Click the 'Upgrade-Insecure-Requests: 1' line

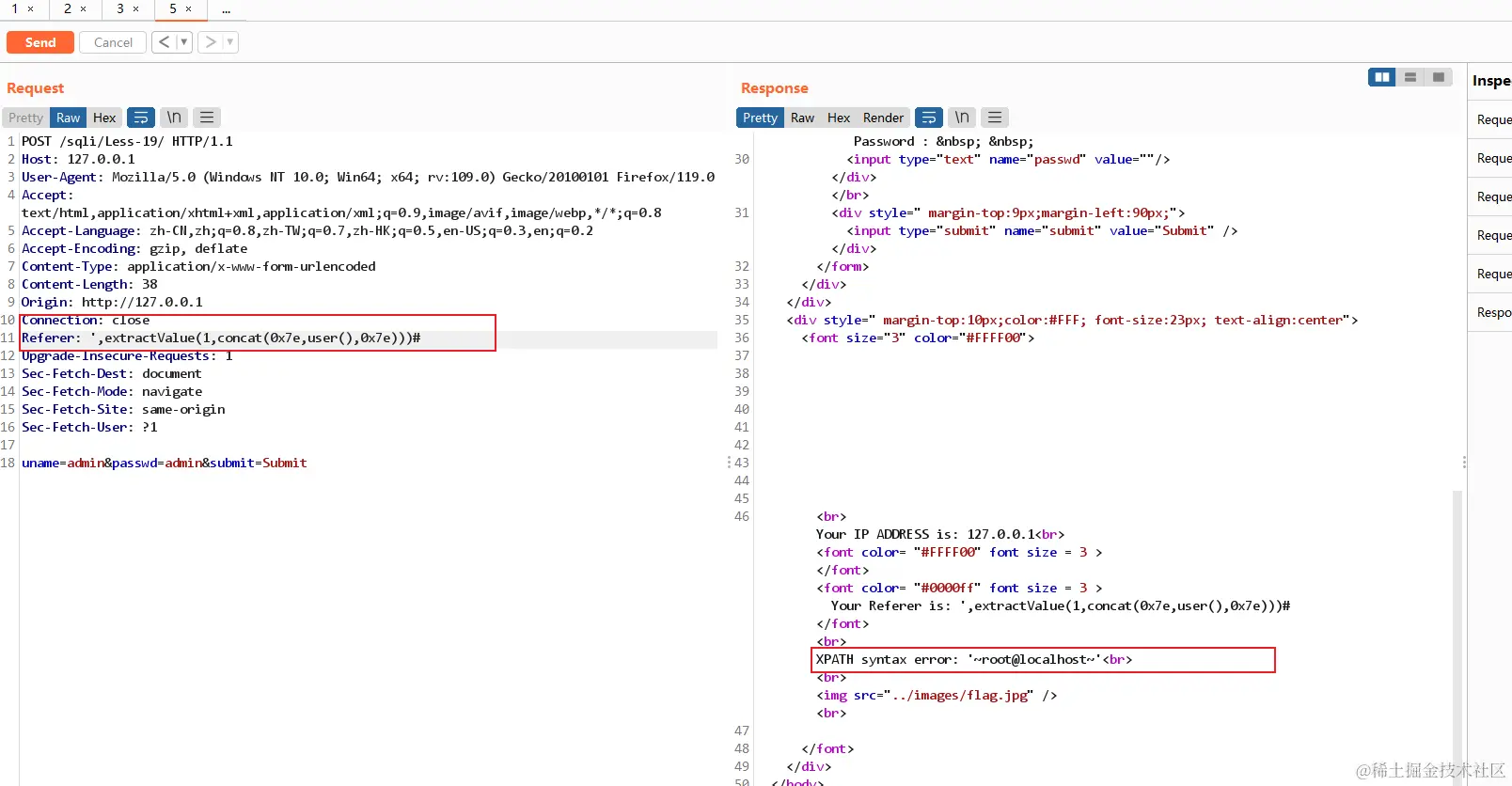tap(127, 355)
